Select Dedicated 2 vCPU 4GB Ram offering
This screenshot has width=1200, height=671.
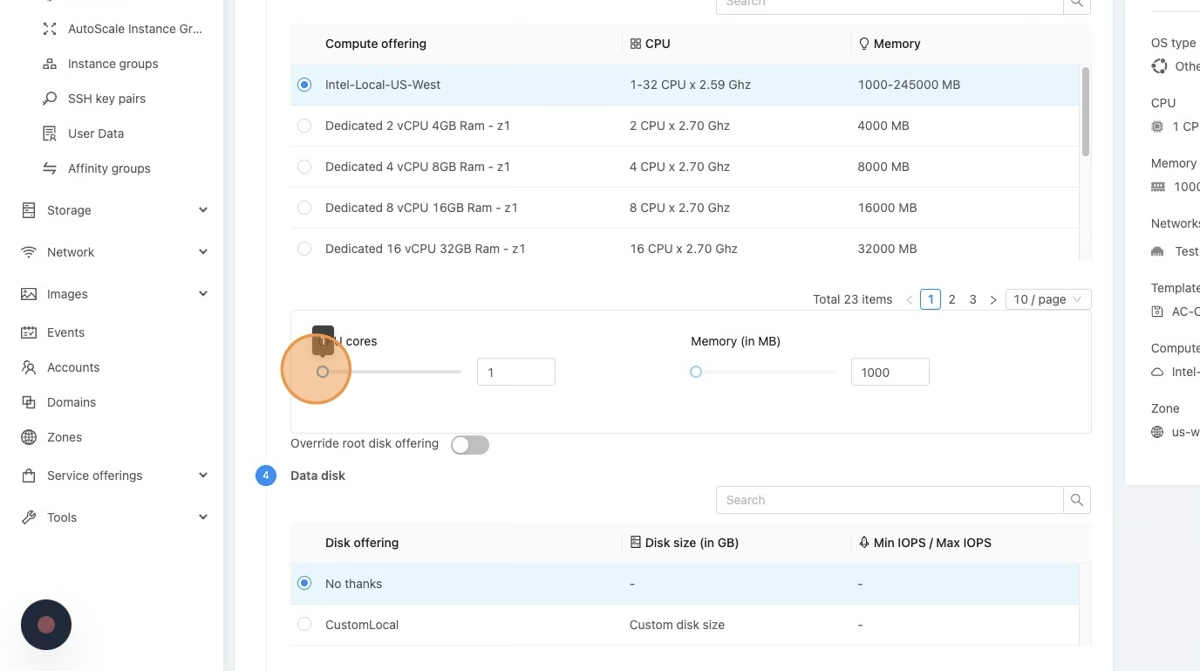[x=304, y=126]
